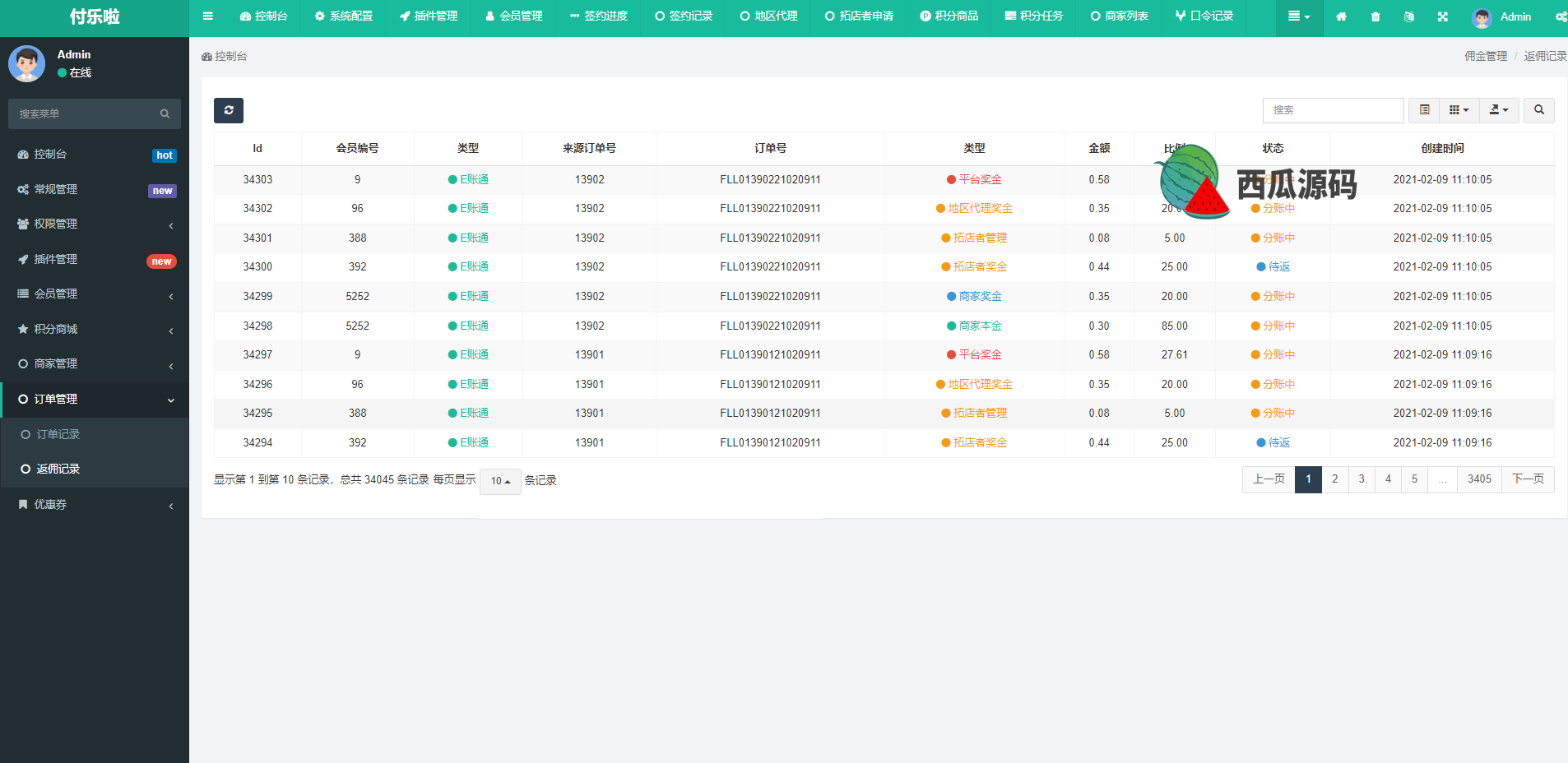The width and height of the screenshot is (1568, 763).
Task: Toggle table list view icon
Action: point(1424,110)
